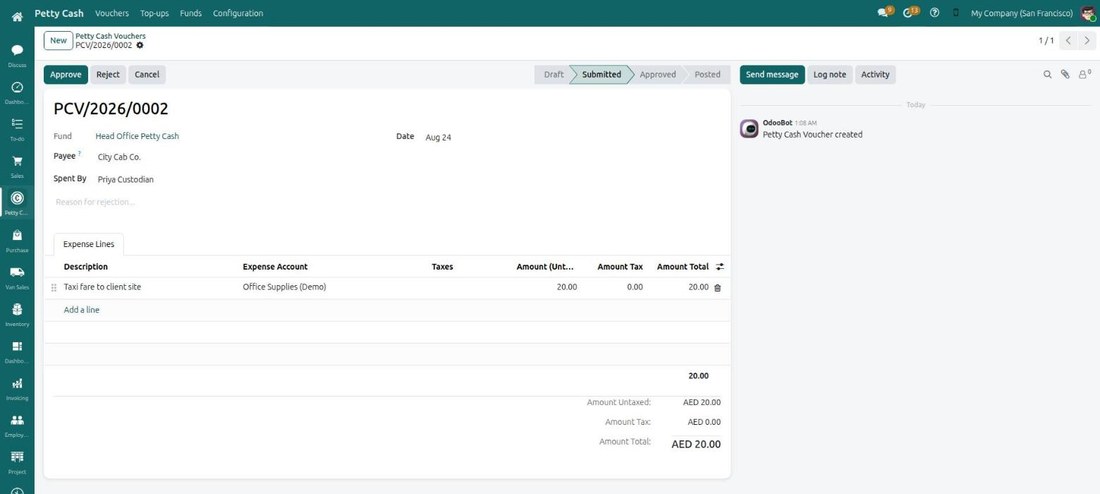Click the Draft status stage
The image size is (1100, 494).
pos(554,74)
